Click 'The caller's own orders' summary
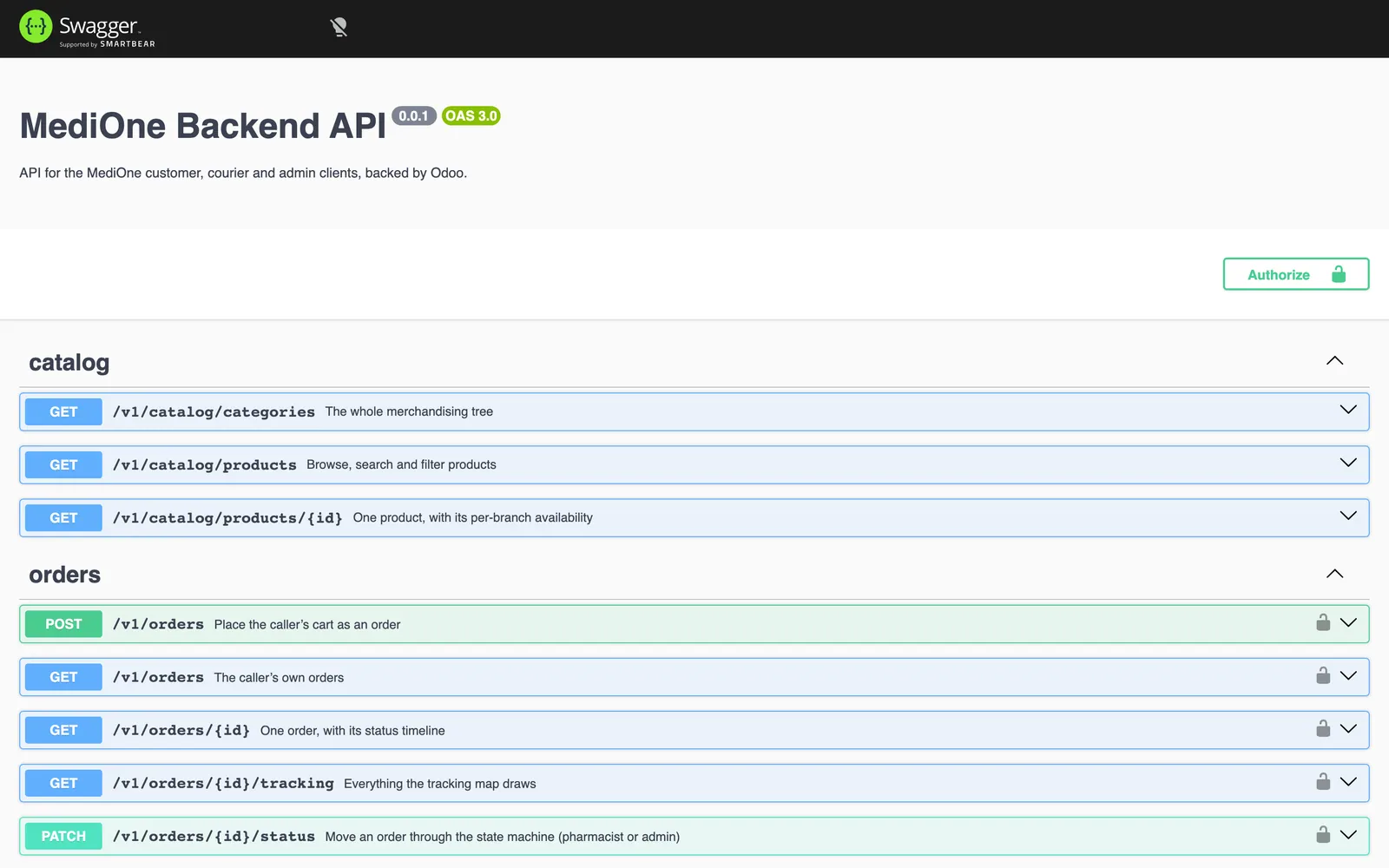This screenshot has height=868, width=1389. tap(279, 677)
